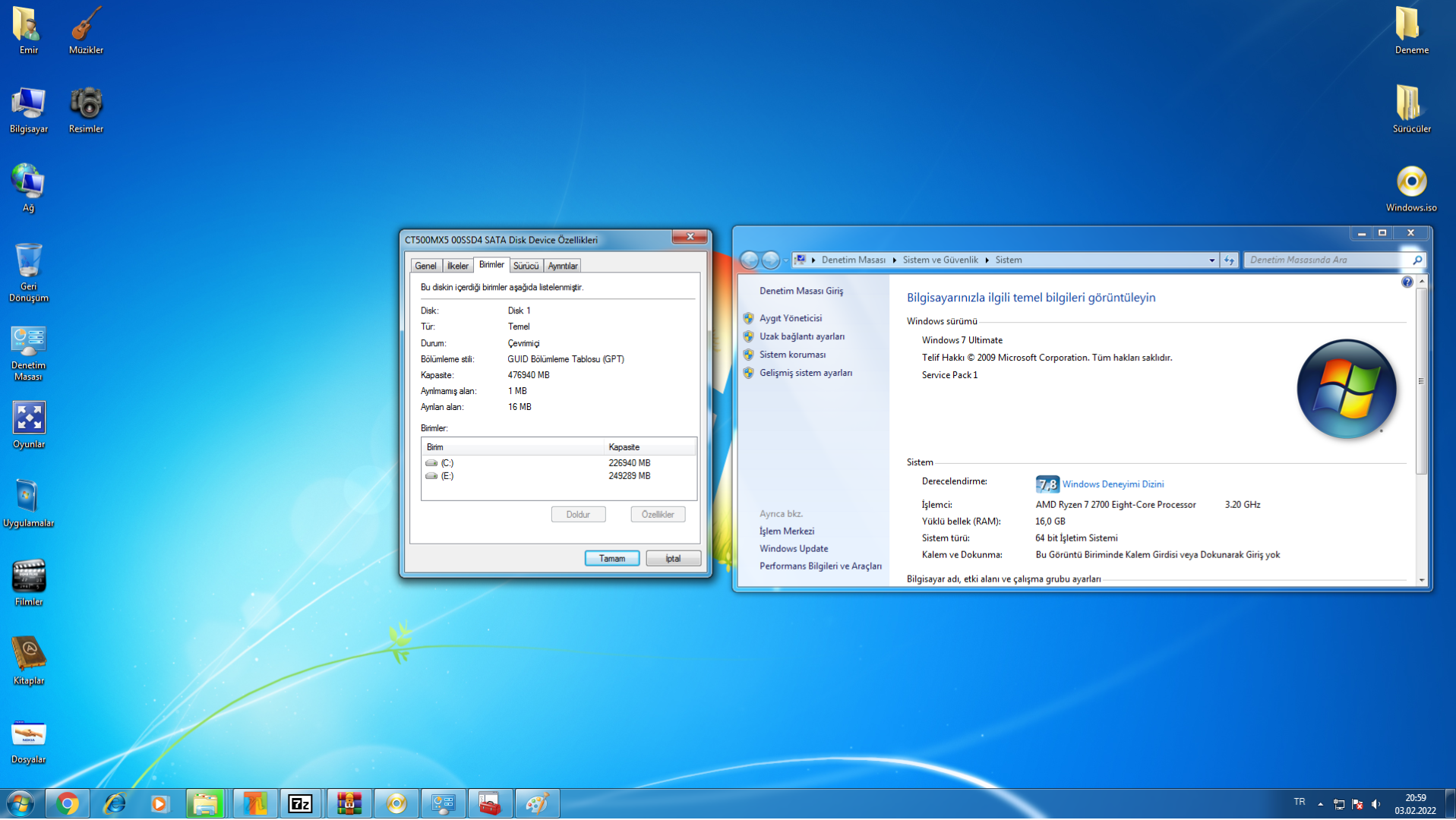Select the Denetim Masası desktop icon
1456x820 pixels.
click(28, 352)
